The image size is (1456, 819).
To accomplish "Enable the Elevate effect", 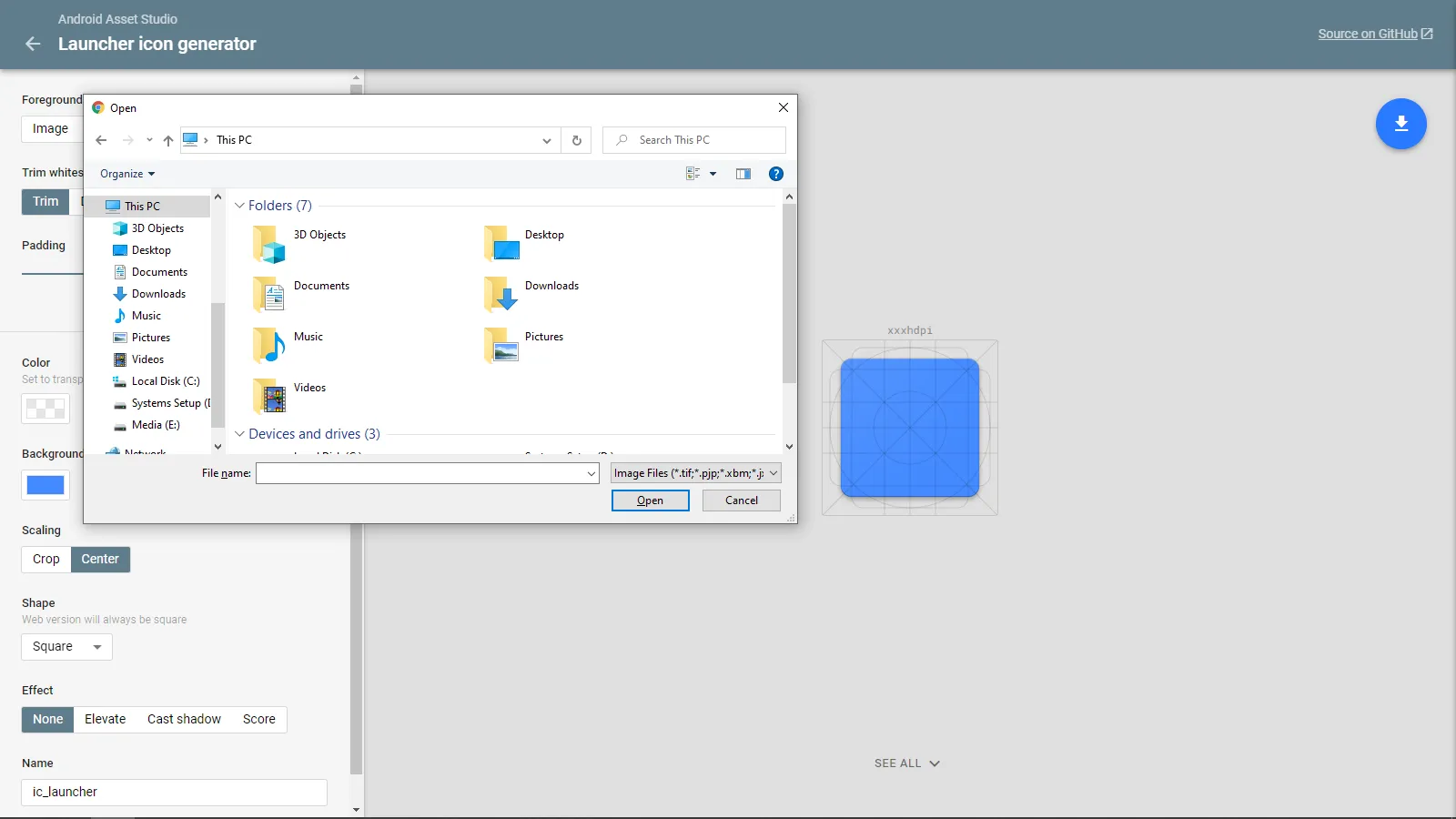I will click(105, 719).
